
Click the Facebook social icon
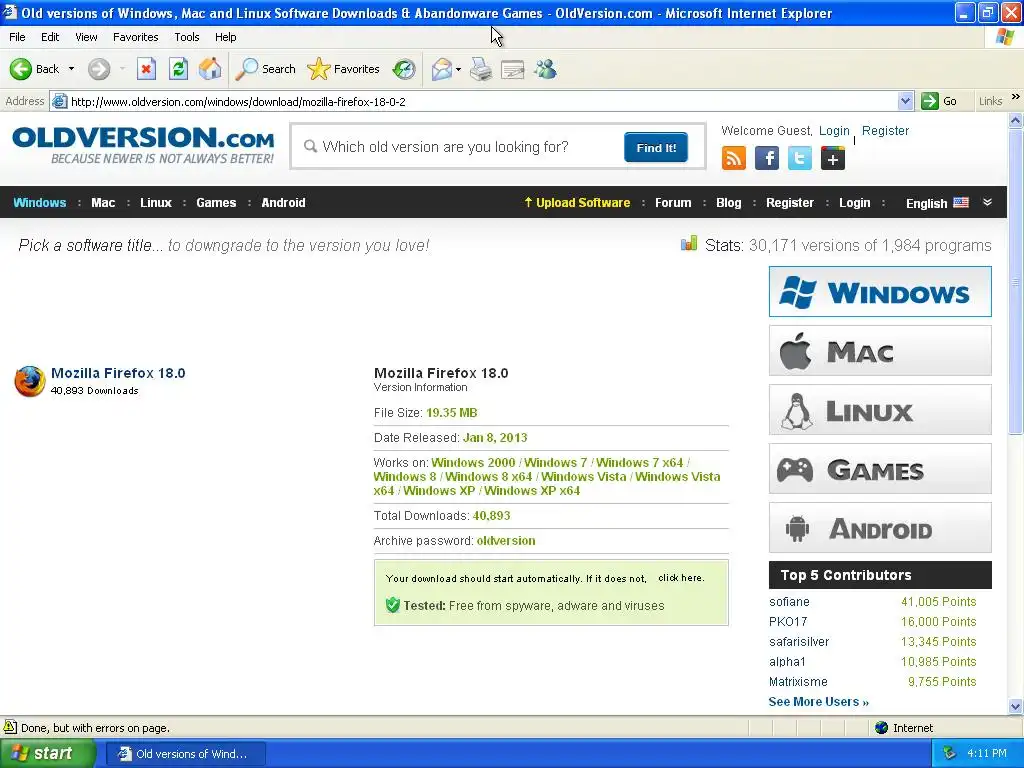[x=767, y=158]
